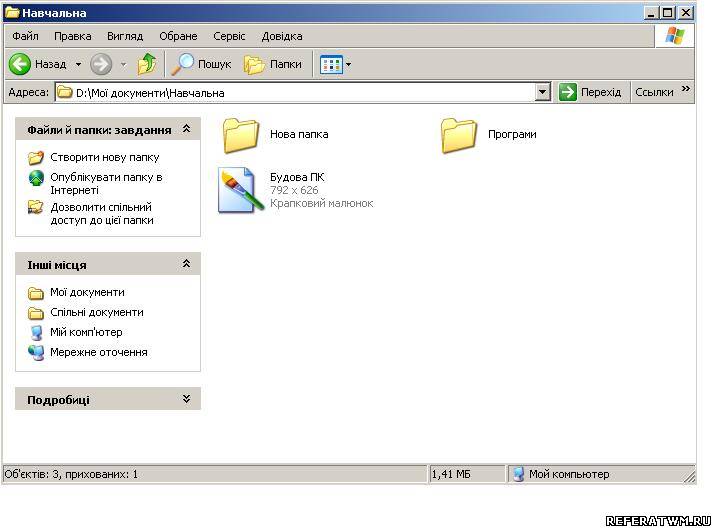Click the Програми name label

(512, 134)
